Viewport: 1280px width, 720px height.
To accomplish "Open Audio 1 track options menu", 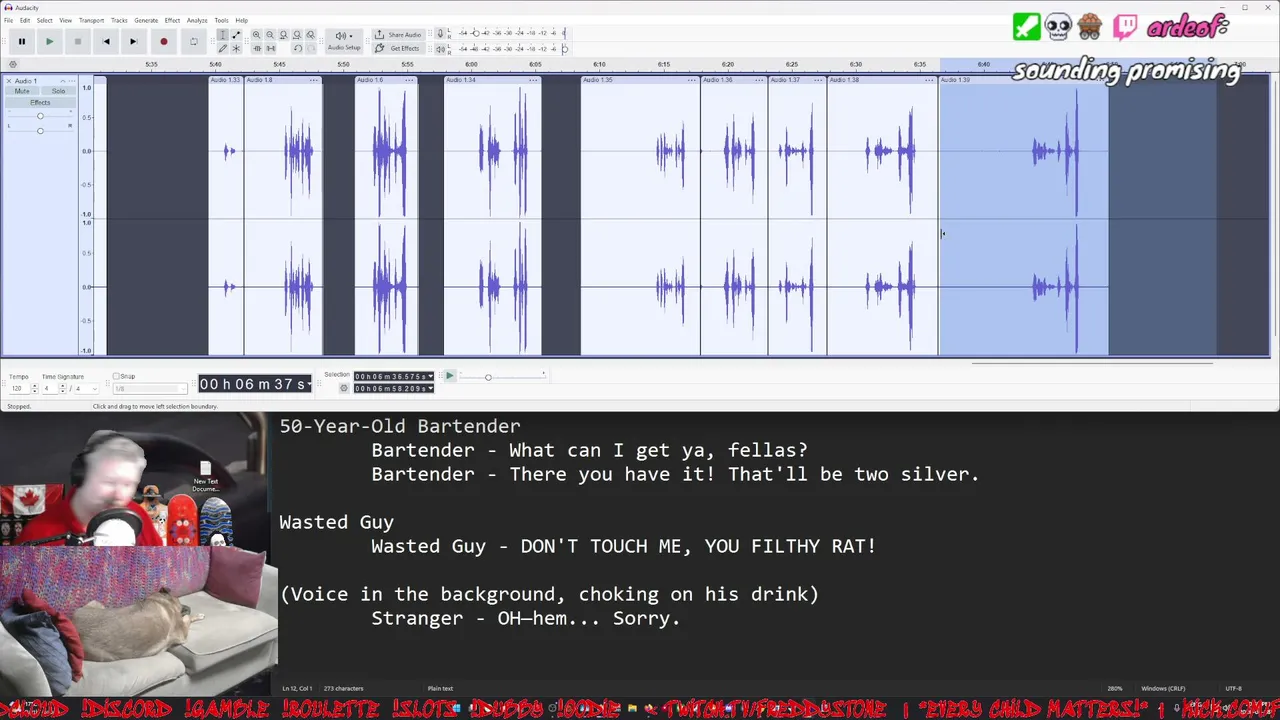I will 72,81.
